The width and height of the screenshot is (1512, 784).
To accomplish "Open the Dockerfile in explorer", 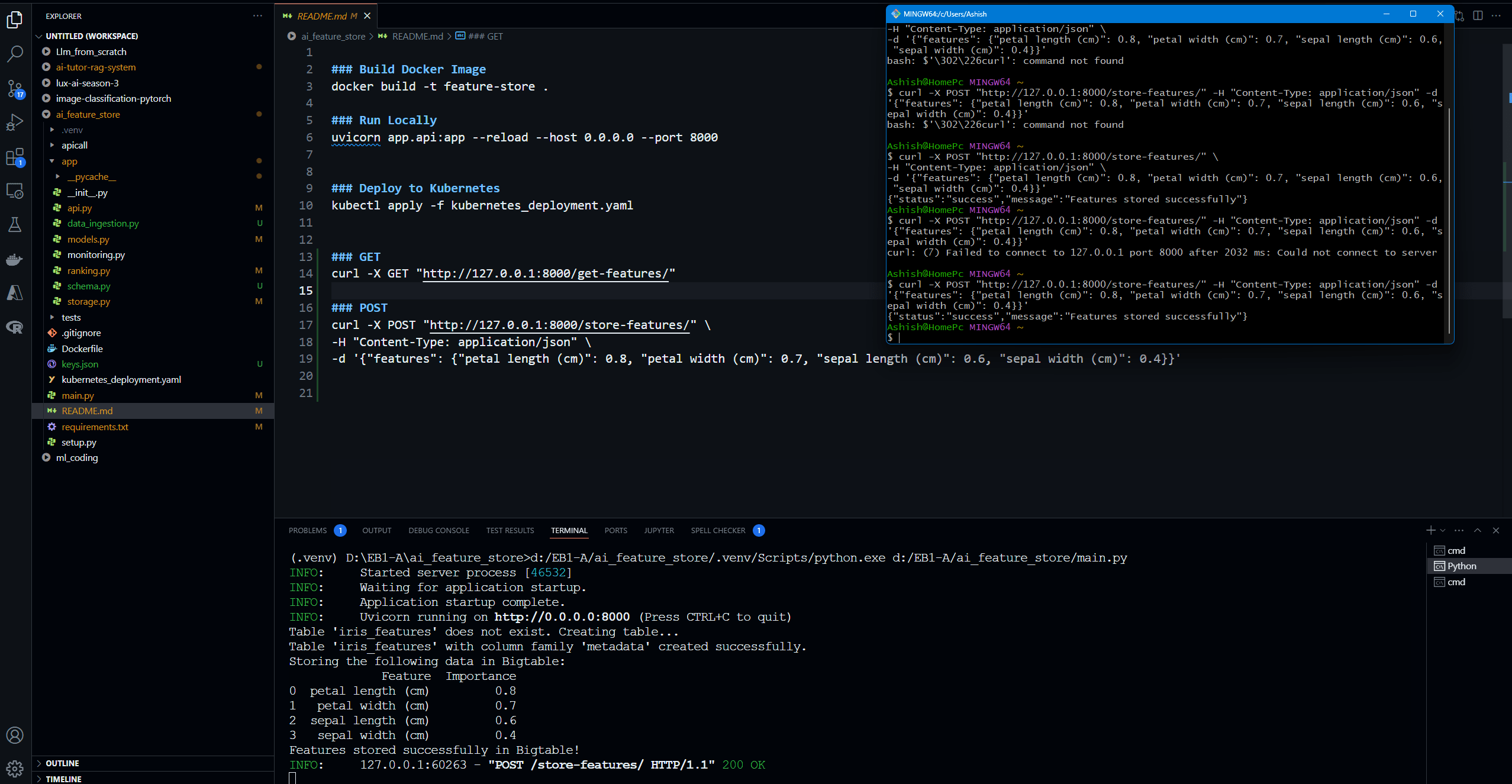I will (82, 349).
